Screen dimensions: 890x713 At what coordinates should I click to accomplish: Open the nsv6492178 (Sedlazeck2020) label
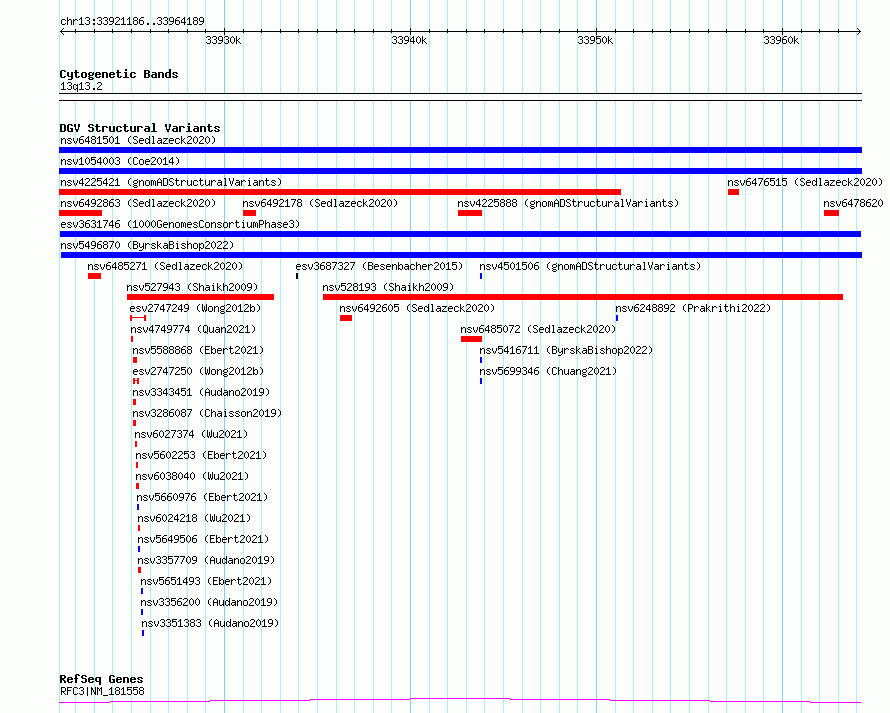320,203
